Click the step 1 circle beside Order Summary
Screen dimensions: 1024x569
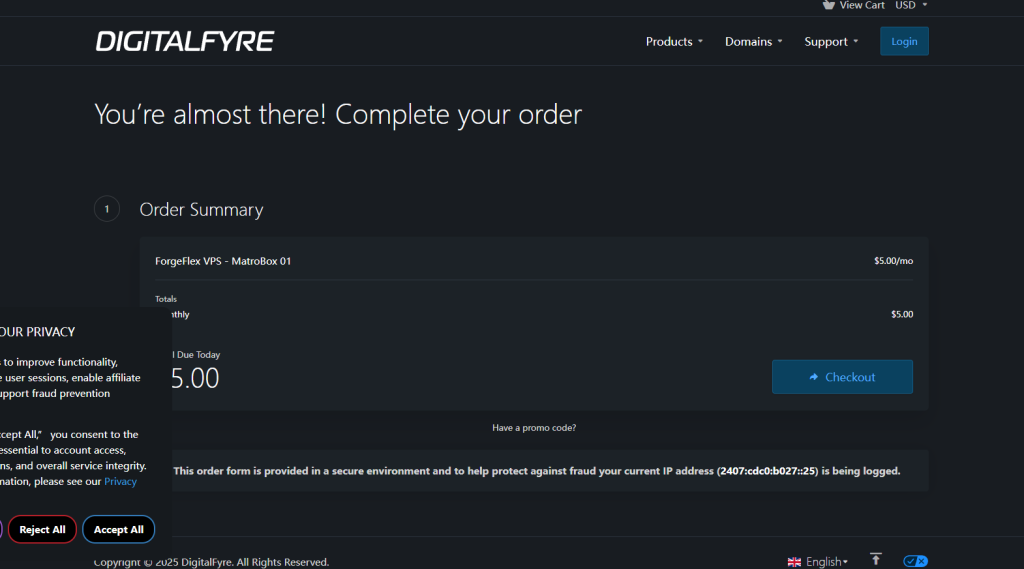(106, 210)
